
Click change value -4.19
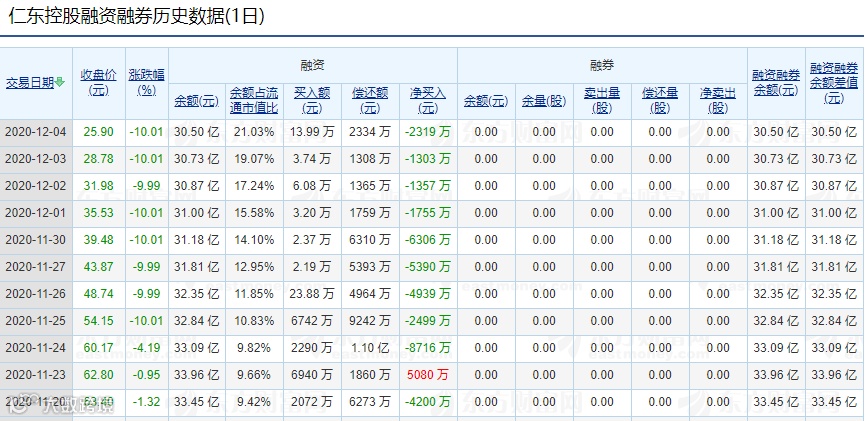(x=146, y=348)
